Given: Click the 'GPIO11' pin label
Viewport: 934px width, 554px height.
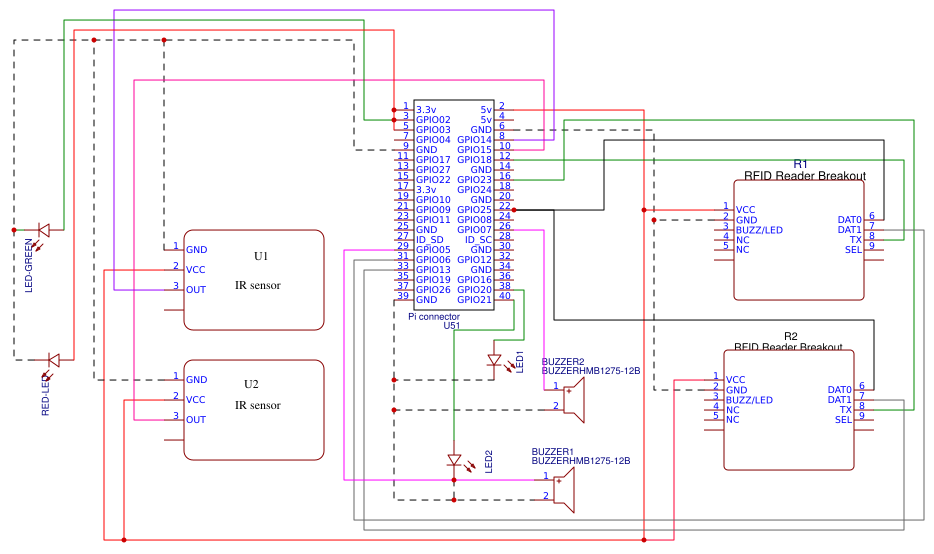Looking at the screenshot, I should [x=433, y=220].
